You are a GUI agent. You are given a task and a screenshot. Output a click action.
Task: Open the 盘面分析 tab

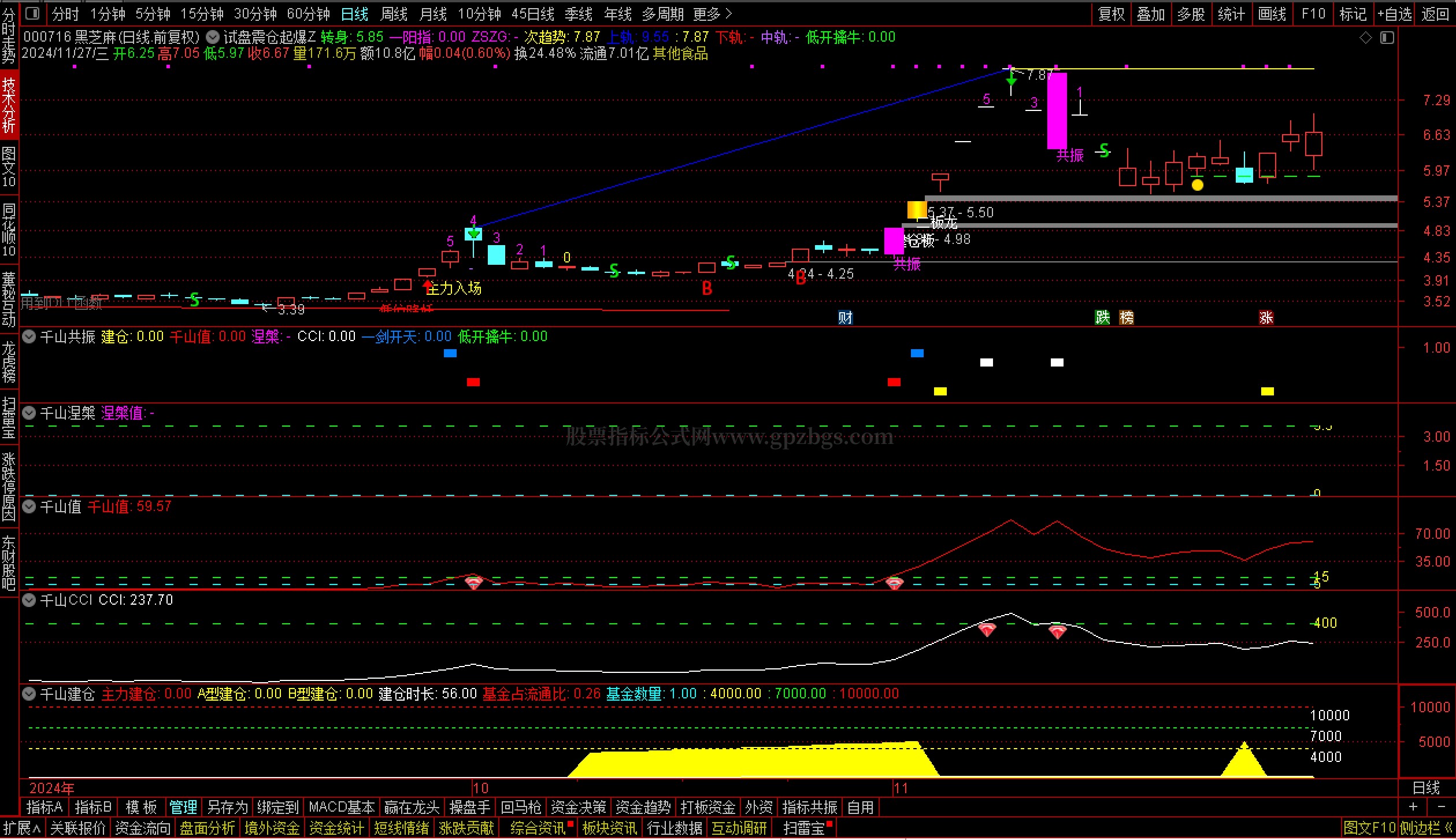pos(207,828)
